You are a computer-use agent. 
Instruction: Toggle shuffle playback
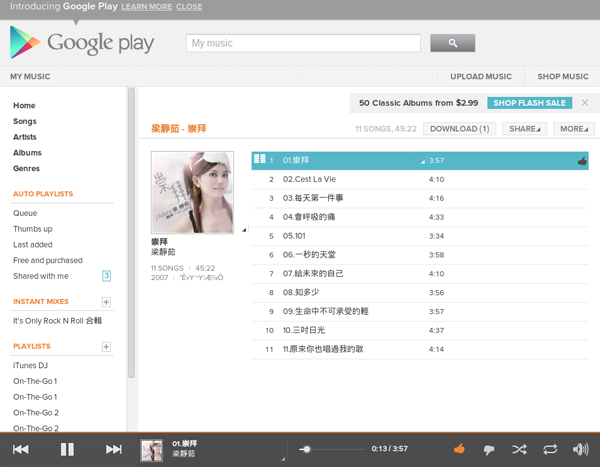point(519,449)
